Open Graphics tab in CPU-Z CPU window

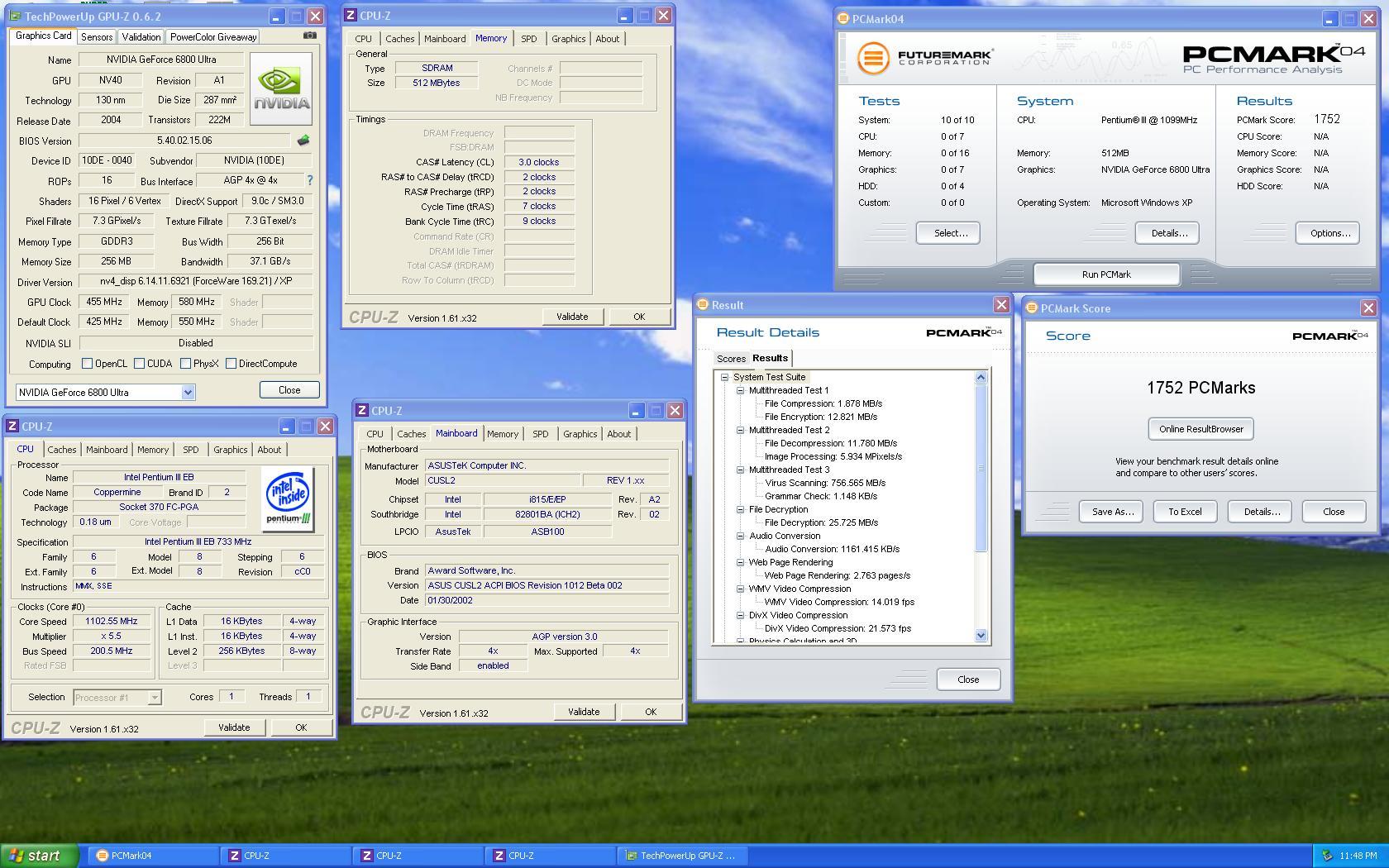coord(230,450)
